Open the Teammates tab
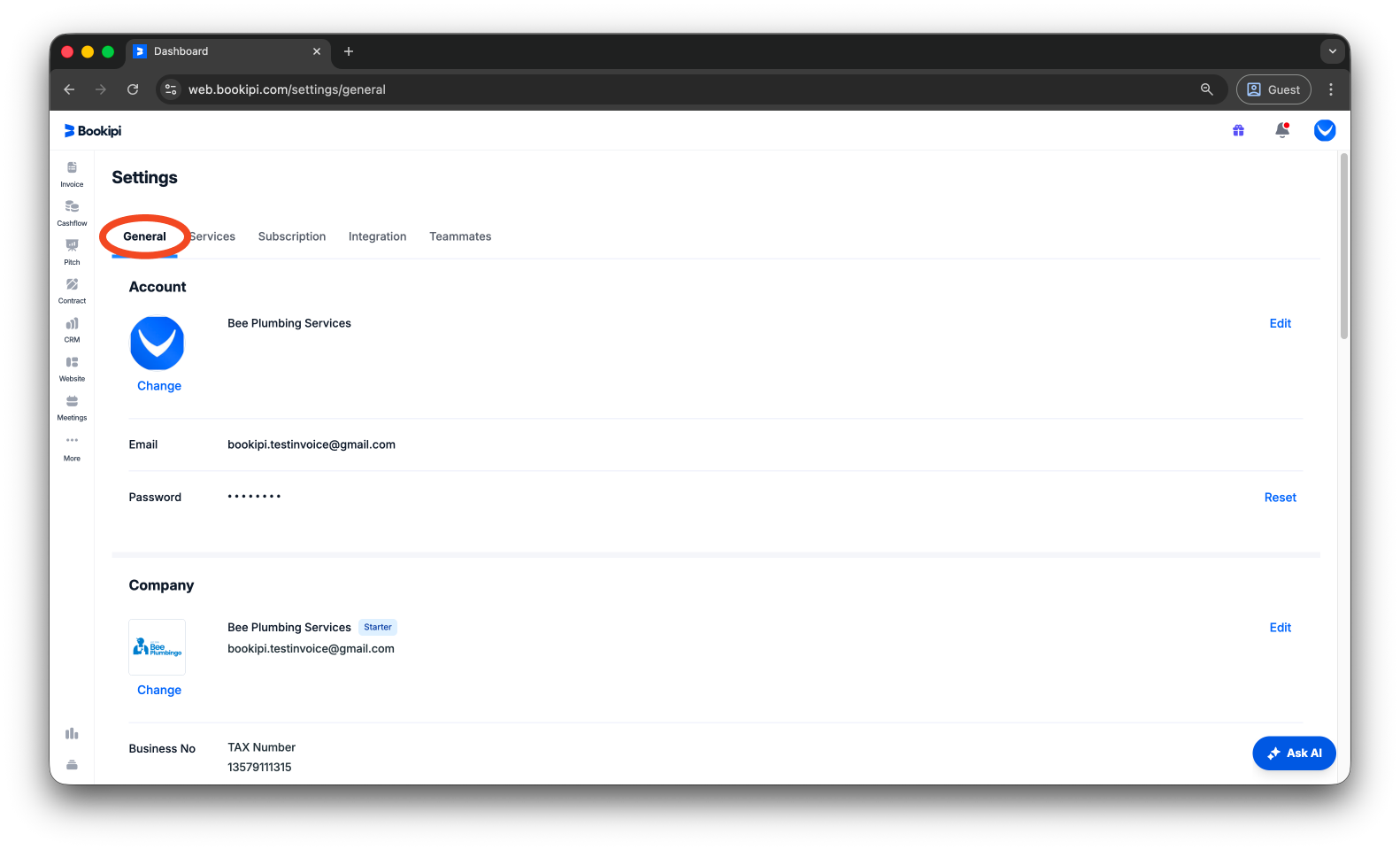The height and width of the screenshot is (850, 1400). [460, 236]
